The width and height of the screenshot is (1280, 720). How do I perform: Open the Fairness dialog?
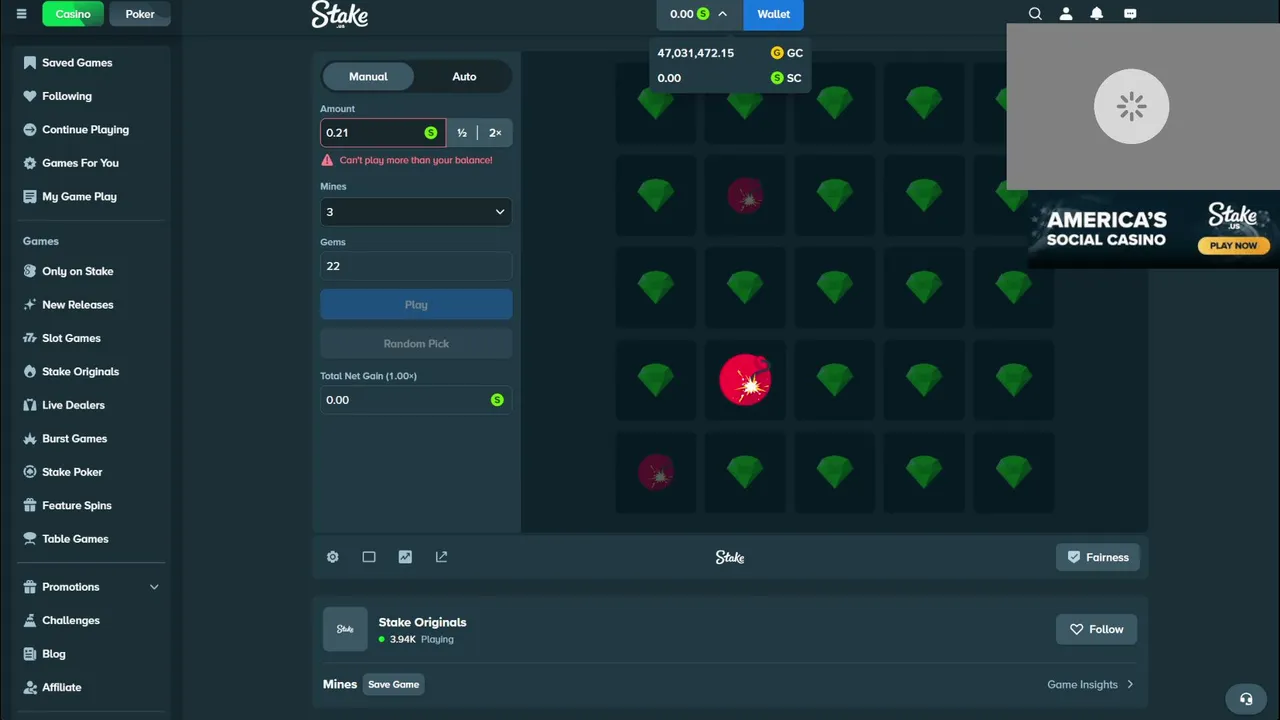pos(1097,558)
